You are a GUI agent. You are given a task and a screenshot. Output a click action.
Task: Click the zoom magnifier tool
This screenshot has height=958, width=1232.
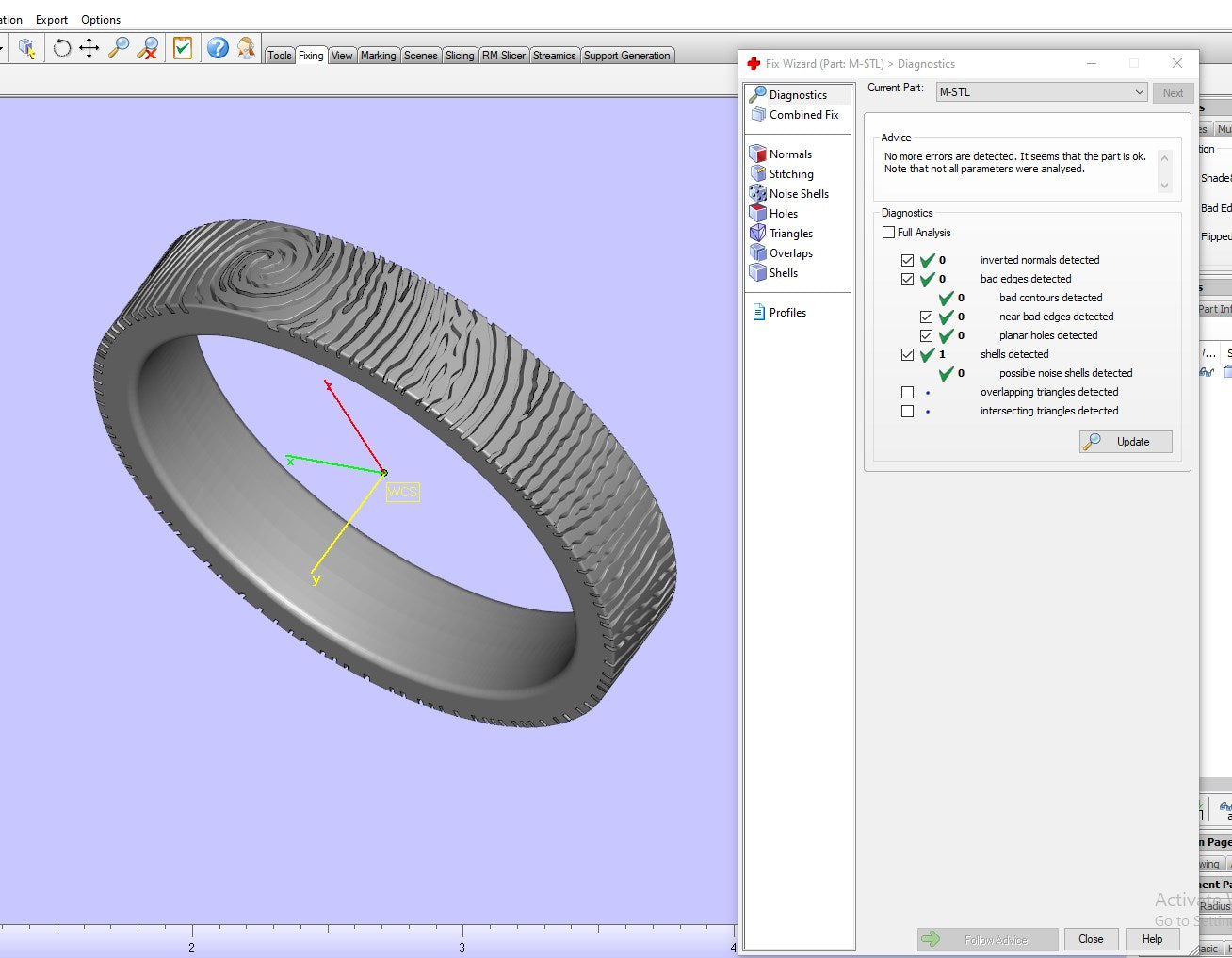119,48
